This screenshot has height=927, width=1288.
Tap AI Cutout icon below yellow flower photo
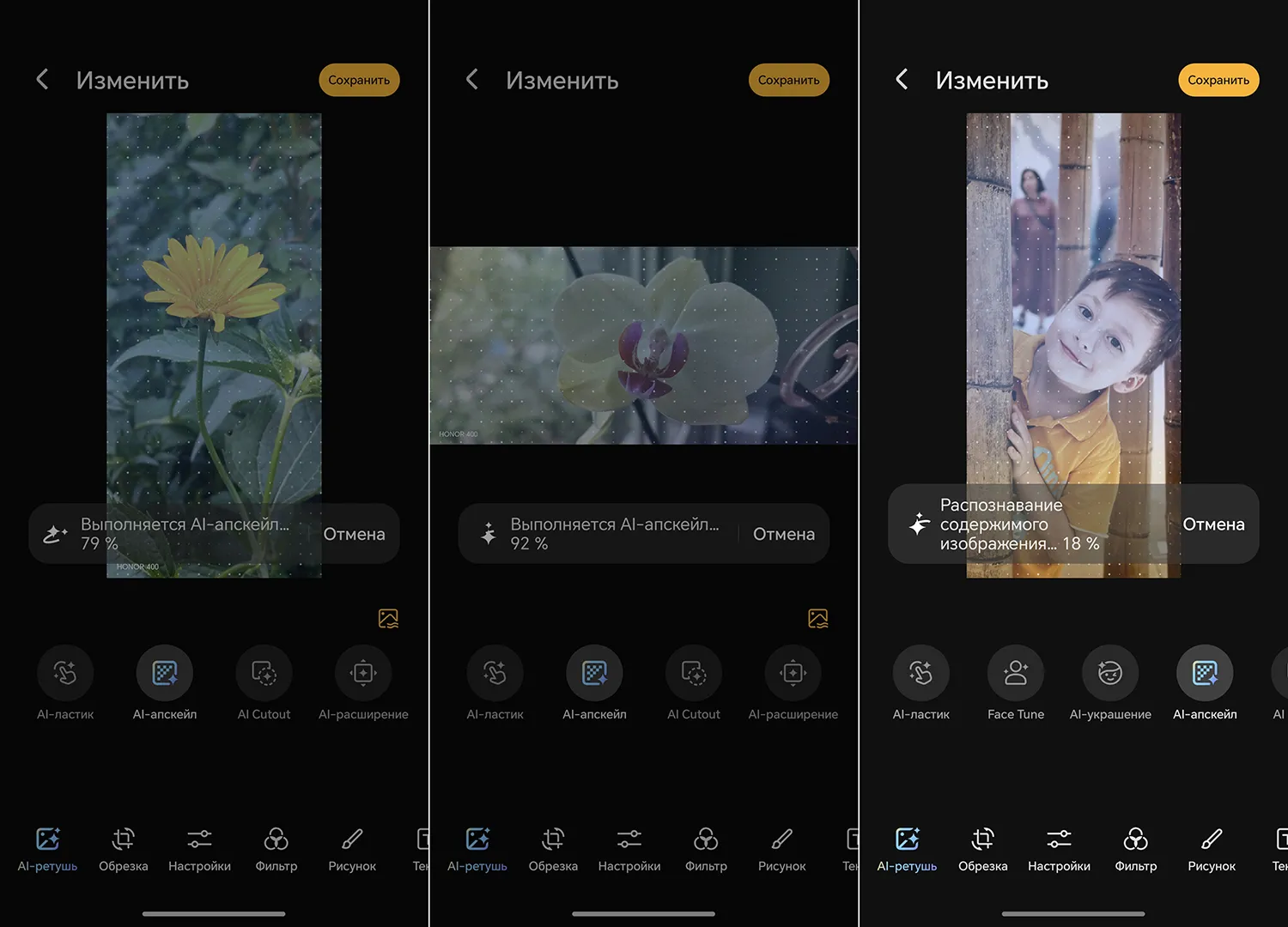[264, 673]
